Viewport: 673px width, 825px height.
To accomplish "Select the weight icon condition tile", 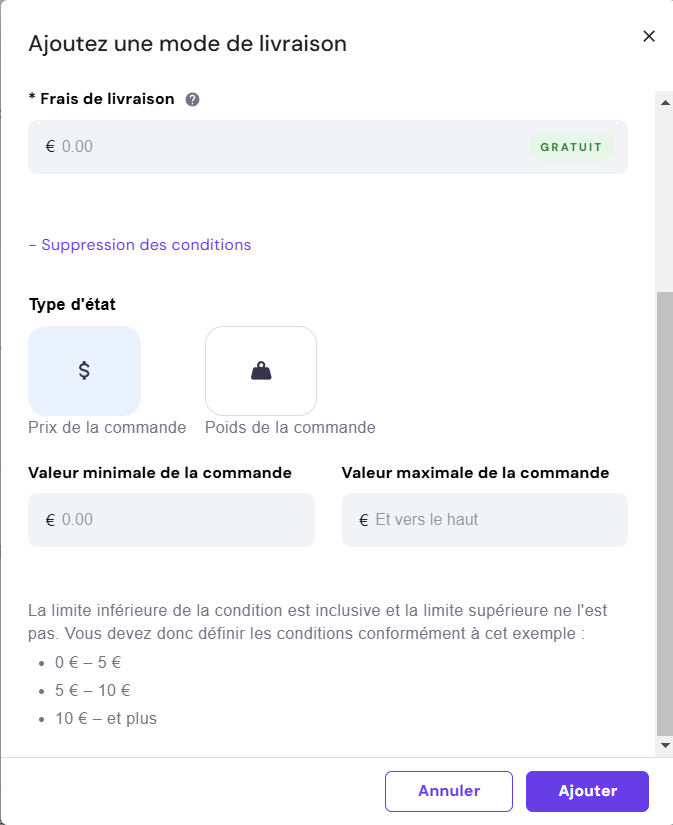I will tap(260, 371).
